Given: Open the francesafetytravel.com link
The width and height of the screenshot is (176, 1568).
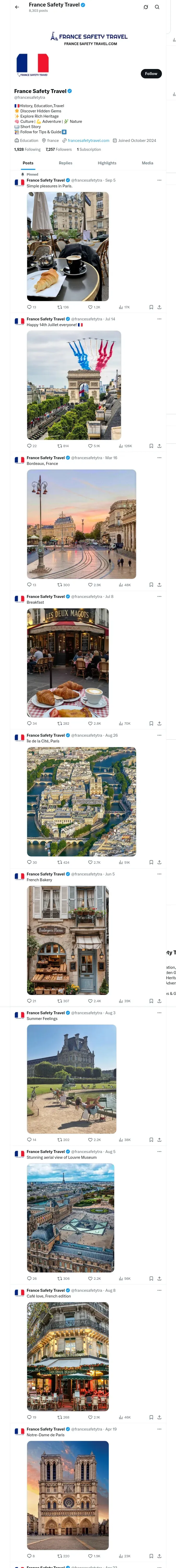Looking at the screenshot, I should (x=88, y=141).
